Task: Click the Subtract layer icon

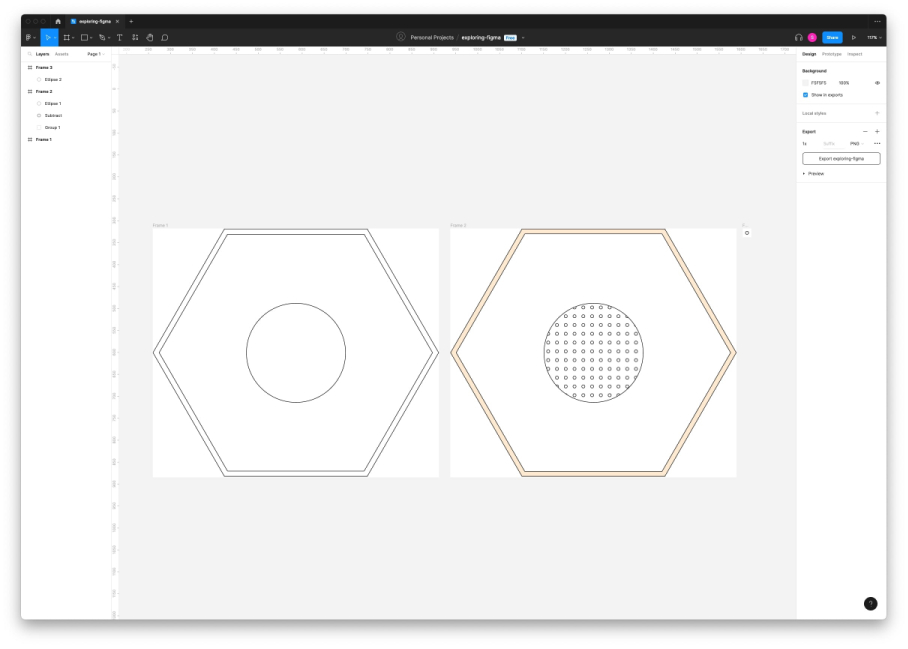Action: (x=39, y=116)
